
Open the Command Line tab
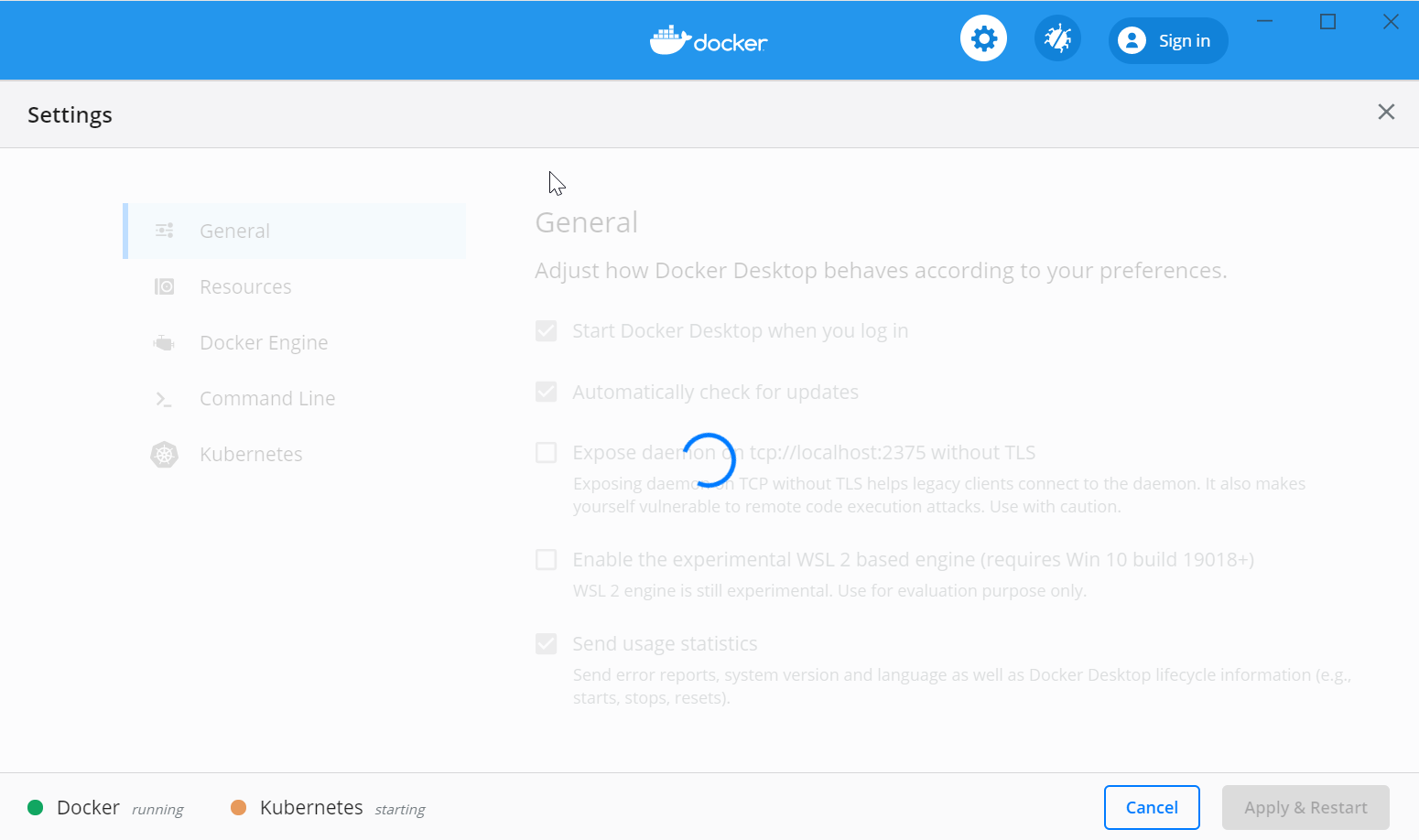point(295,398)
